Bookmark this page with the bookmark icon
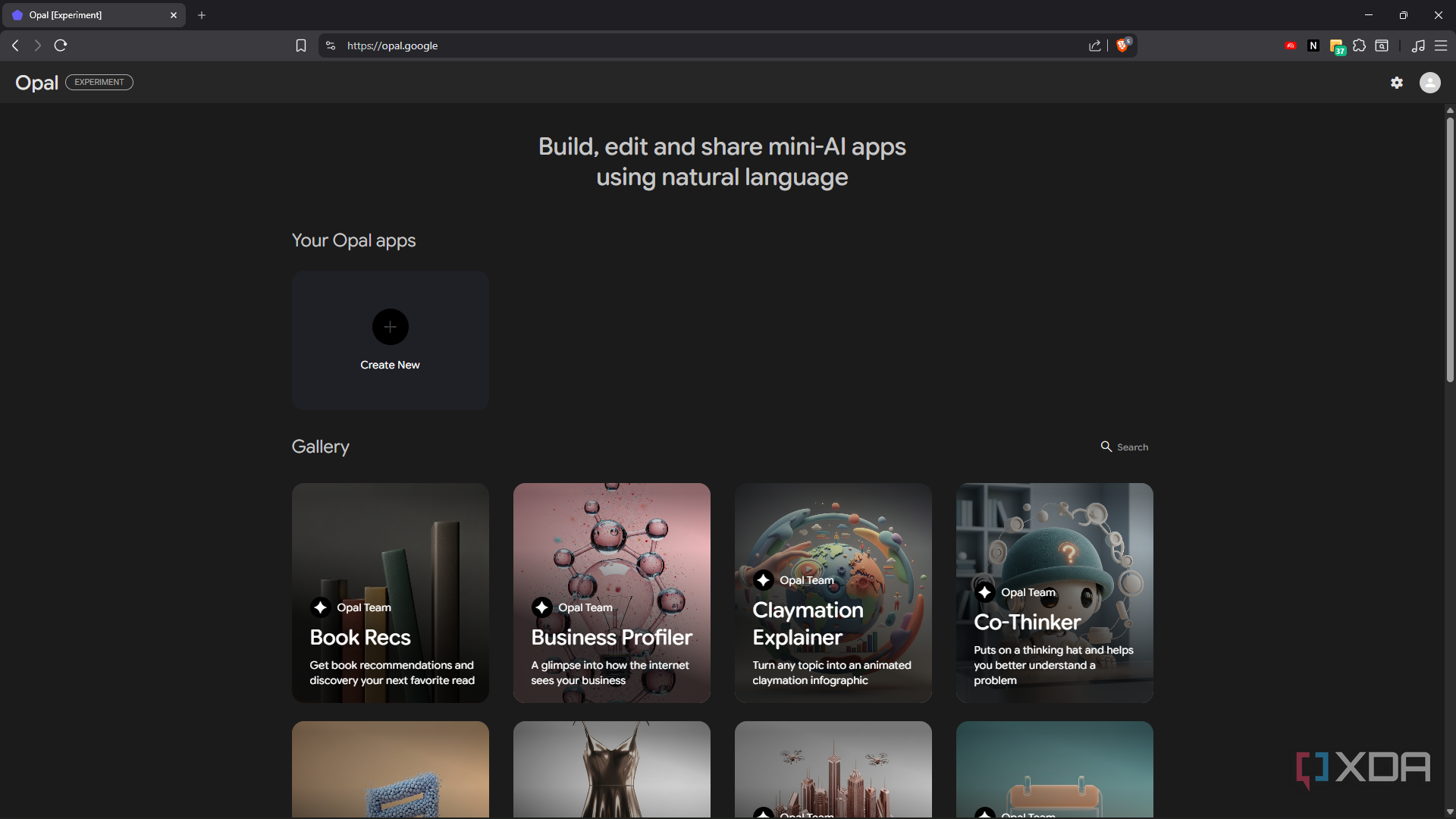 pyautogui.click(x=301, y=45)
